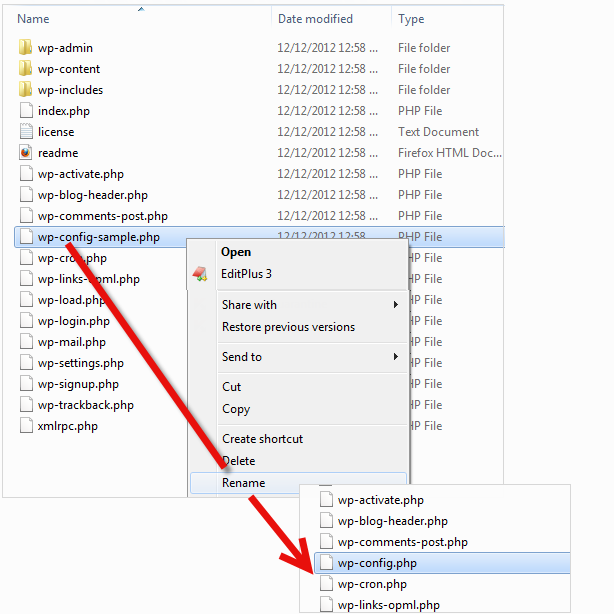Screen dimensions: 614x614
Task: Select the renamed wp-config.php file
Action: tap(377, 563)
